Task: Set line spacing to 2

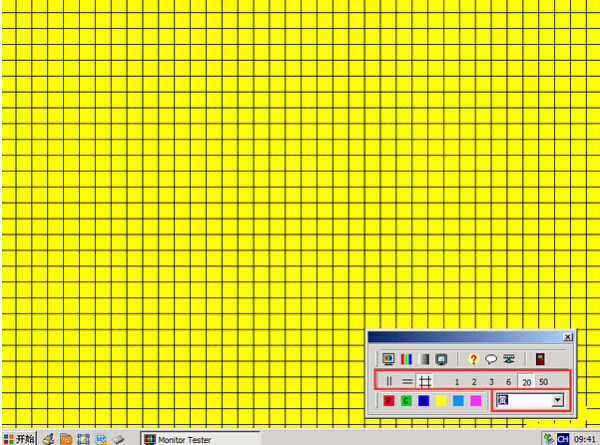Action: tap(474, 382)
